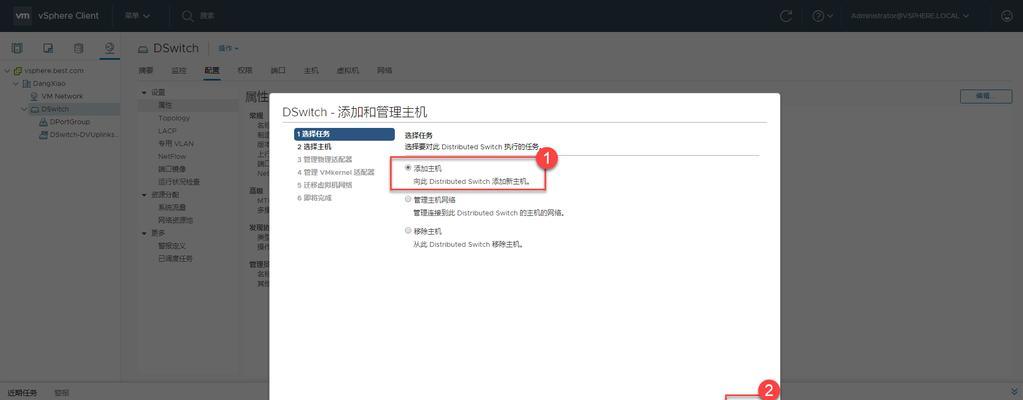This screenshot has width=1023, height=400.
Task: Switch to the 摘要 tab
Action: (x=147, y=70)
